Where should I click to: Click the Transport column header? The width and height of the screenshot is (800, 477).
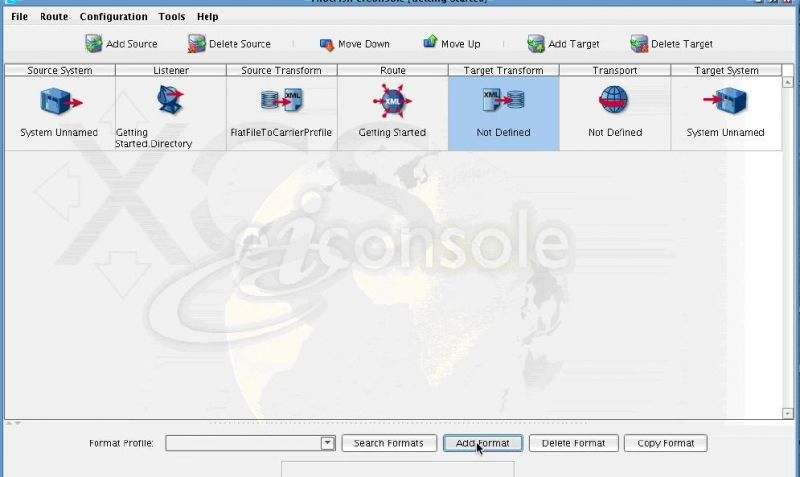[615, 70]
